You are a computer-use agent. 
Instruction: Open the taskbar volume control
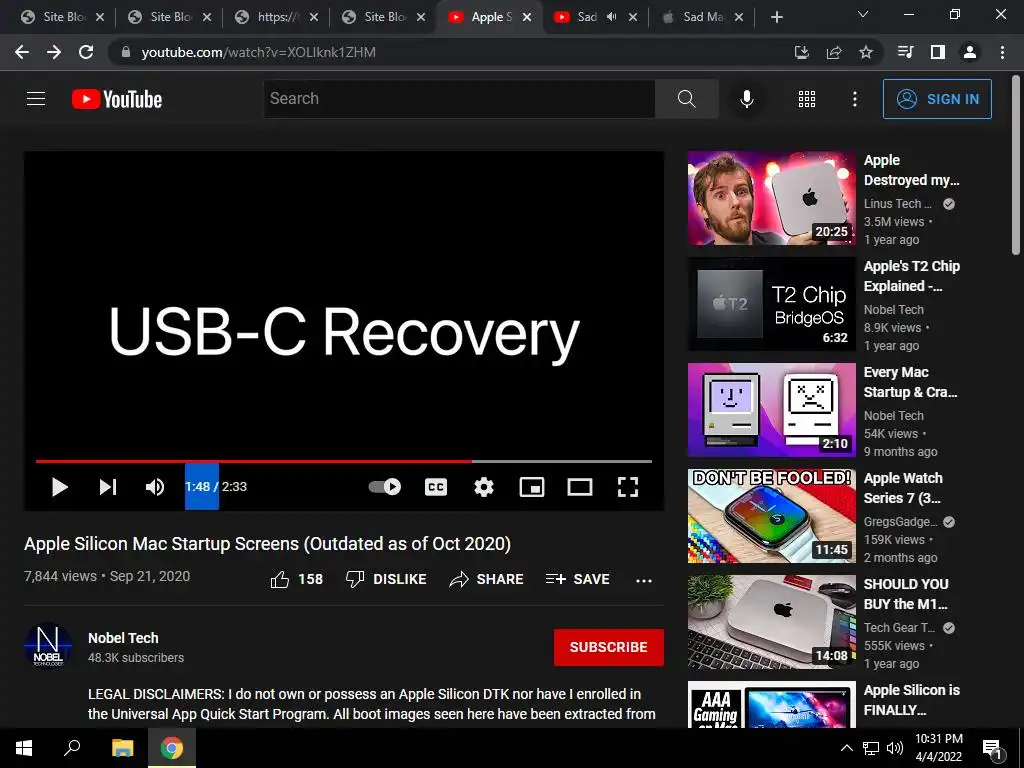[x=895, y=748]
